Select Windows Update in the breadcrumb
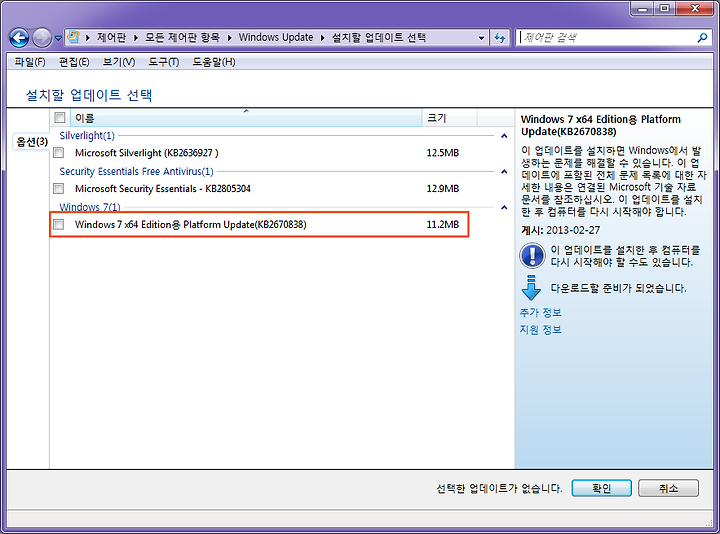 point(276,37)
